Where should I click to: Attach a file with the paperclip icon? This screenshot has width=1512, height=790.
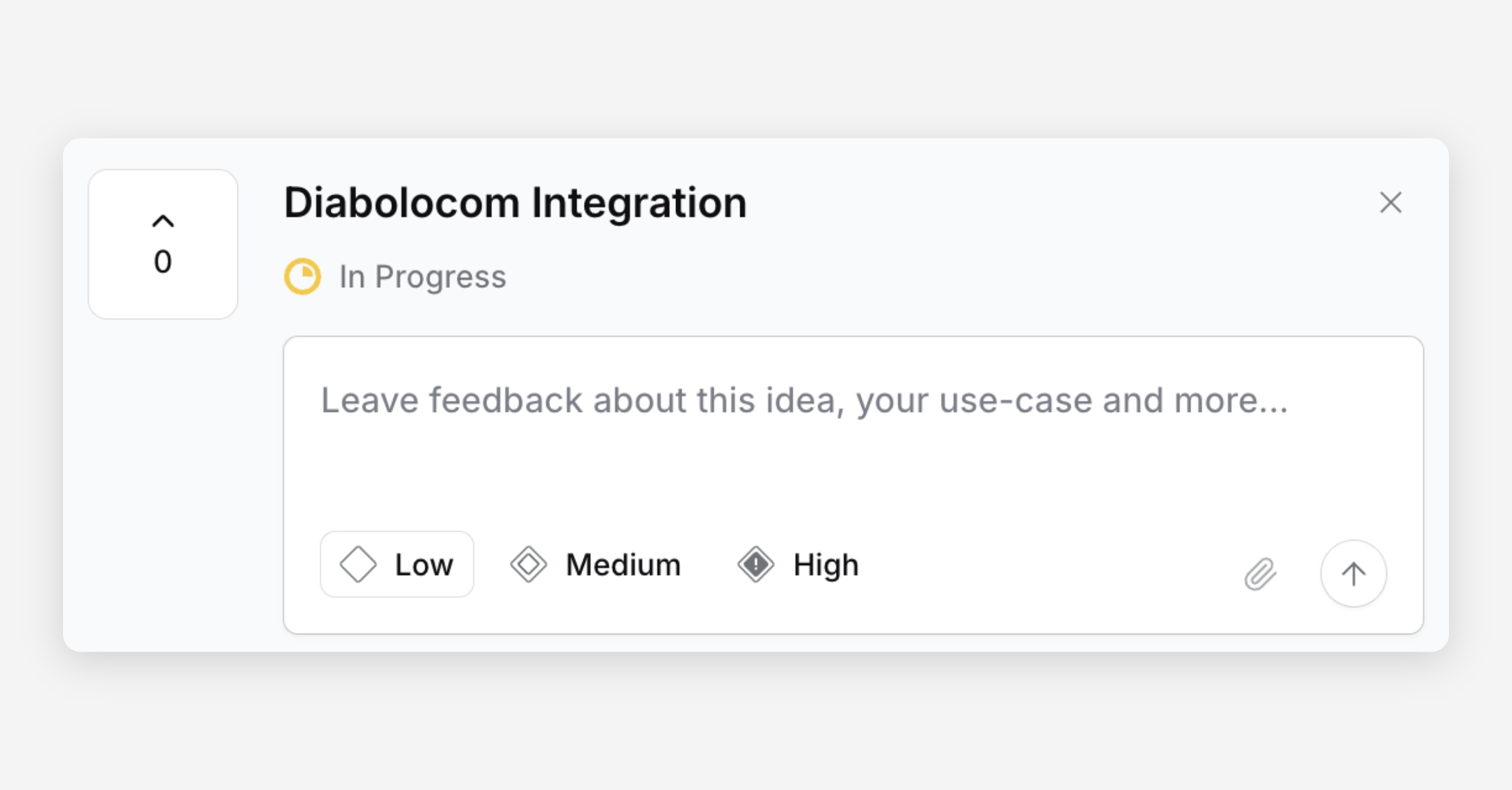point(1260,574)
